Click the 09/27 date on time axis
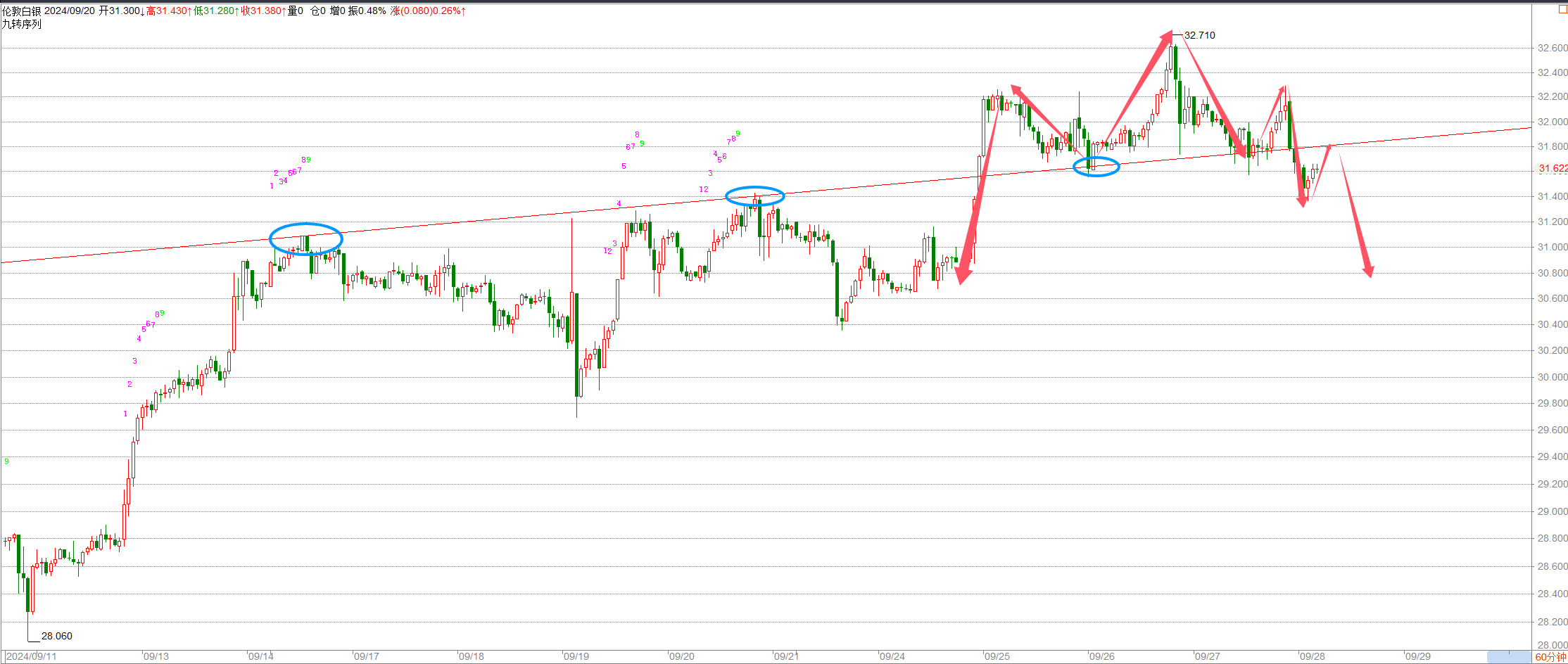This screenshot has height=664, width=1568. pos(1207,656)
